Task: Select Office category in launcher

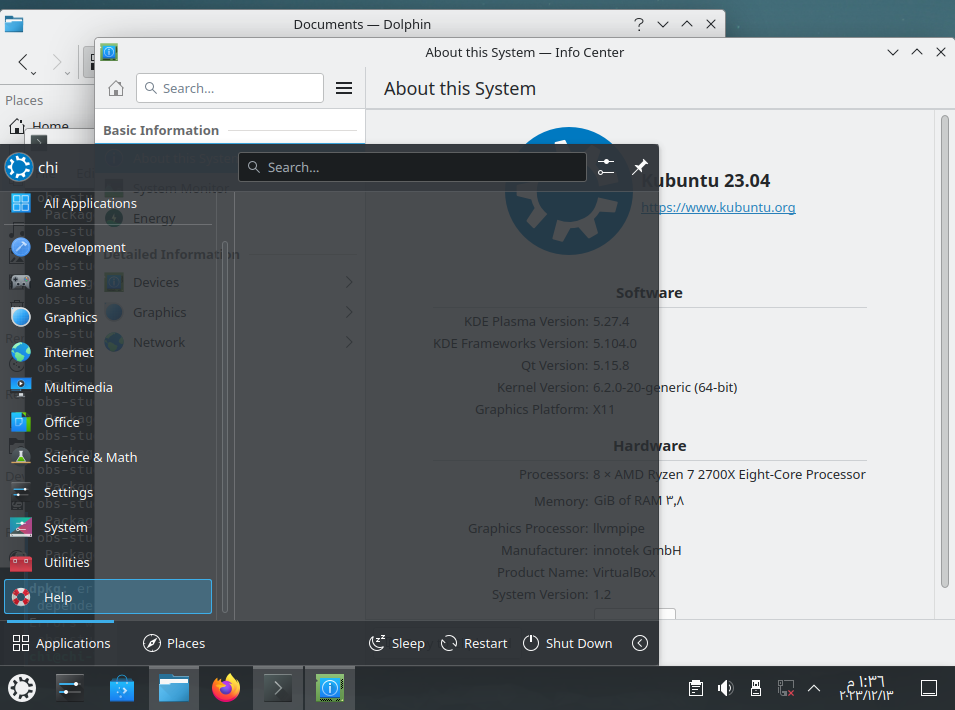Action: tap(108, 422)
